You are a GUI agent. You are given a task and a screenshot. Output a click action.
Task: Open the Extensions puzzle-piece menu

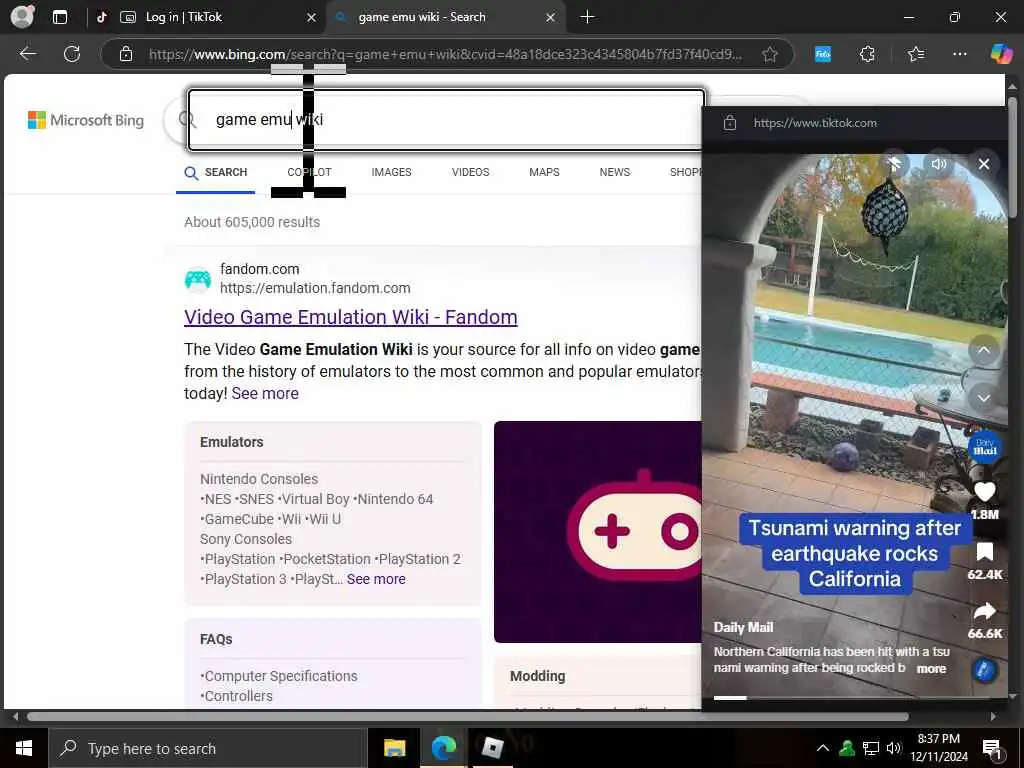867,54
